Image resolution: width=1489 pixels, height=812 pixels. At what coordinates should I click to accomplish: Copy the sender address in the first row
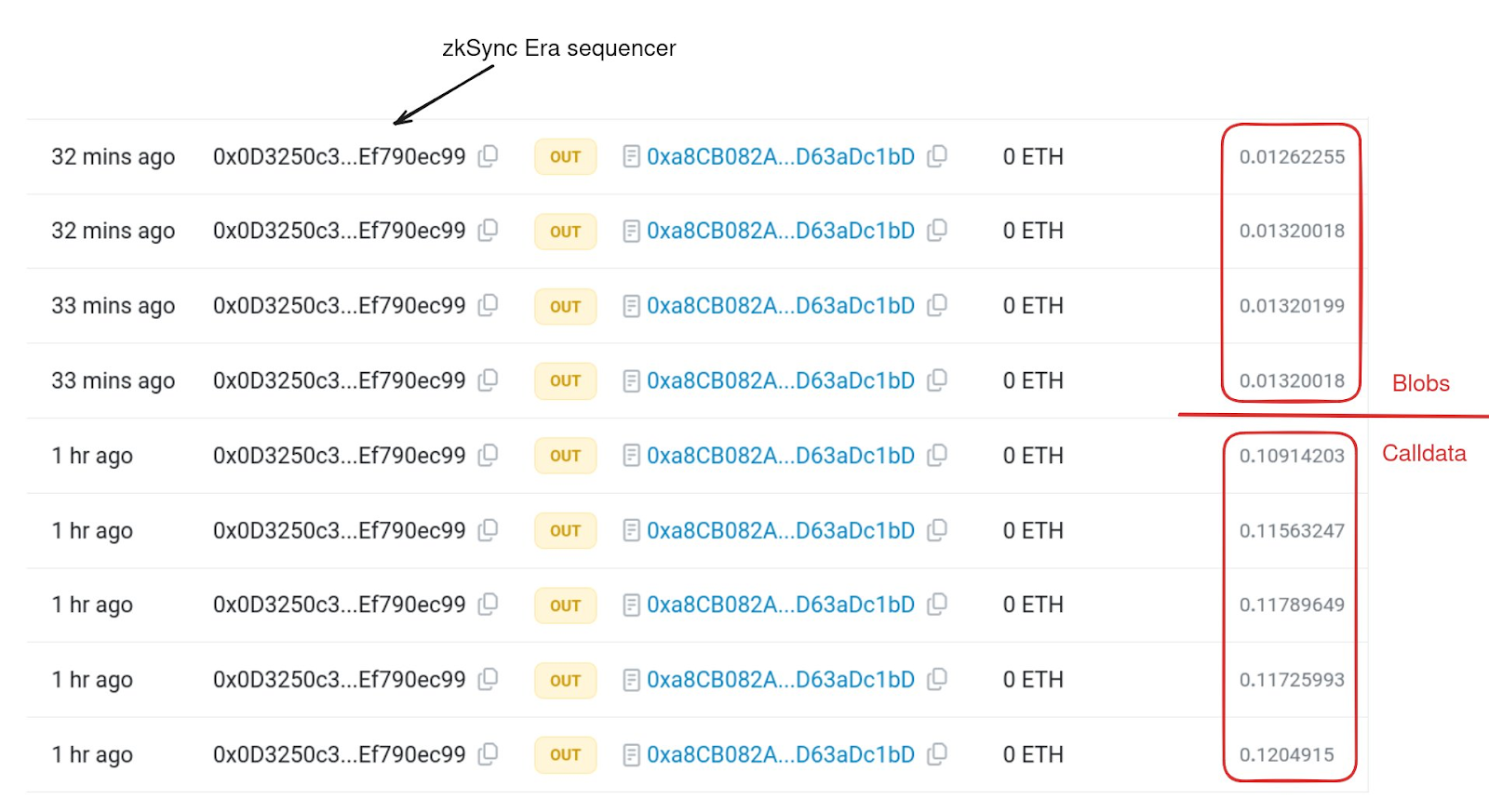click(x=490, y=156)
